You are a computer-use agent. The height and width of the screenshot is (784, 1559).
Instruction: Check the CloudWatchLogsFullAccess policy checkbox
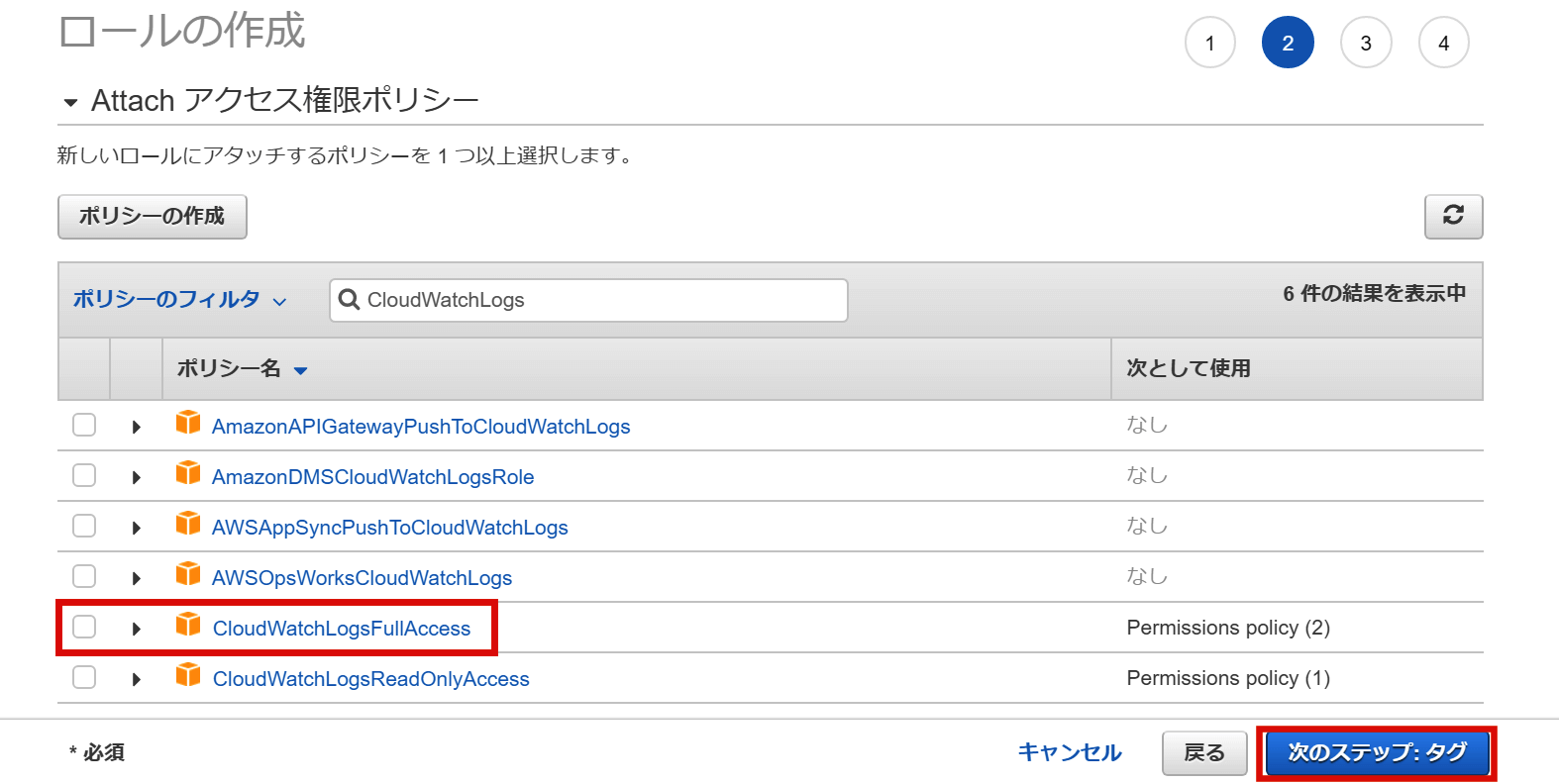click(x=84, y=627)
